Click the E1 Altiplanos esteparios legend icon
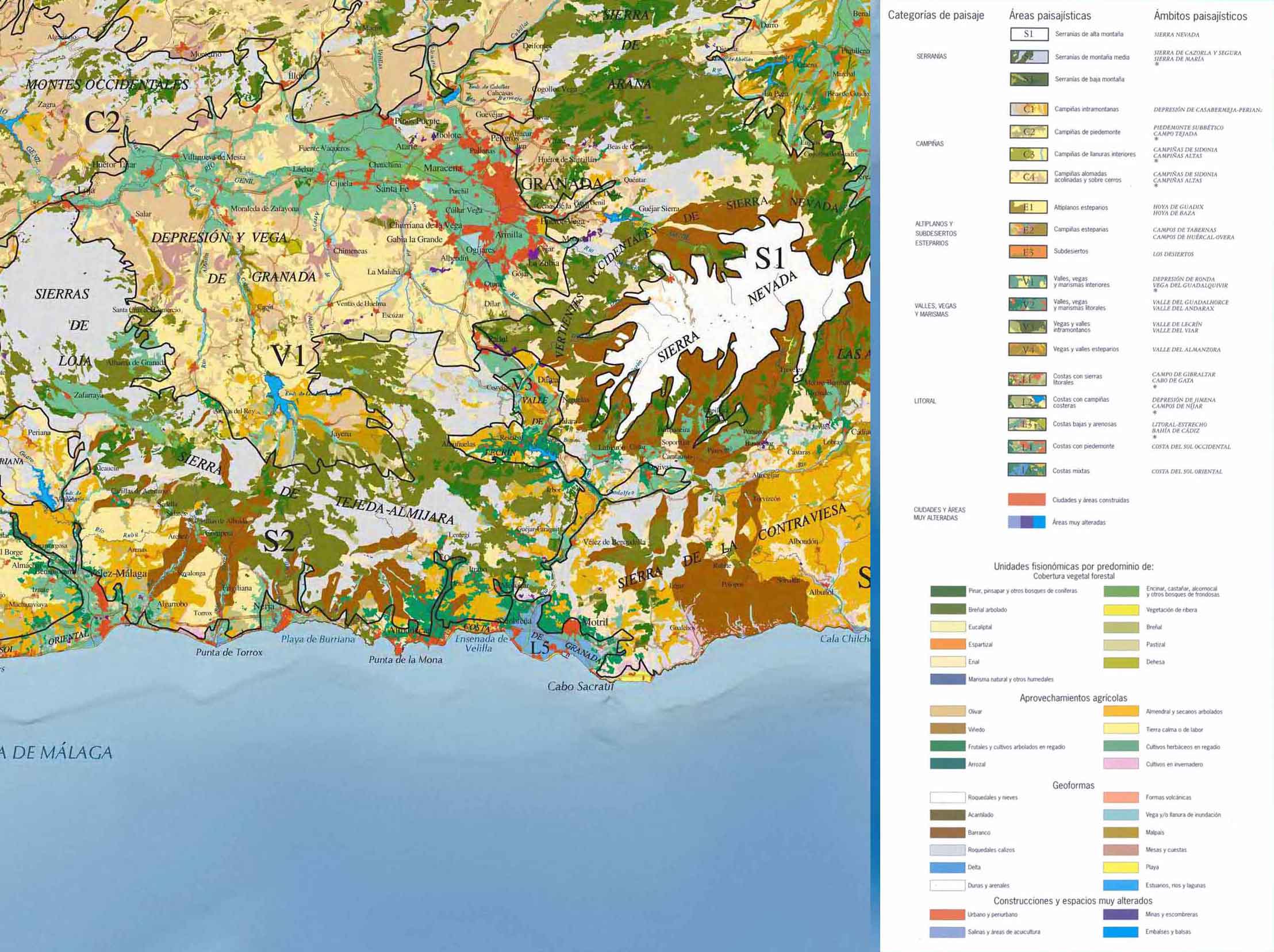1274x952 pixels. [x=1028, y=208]
